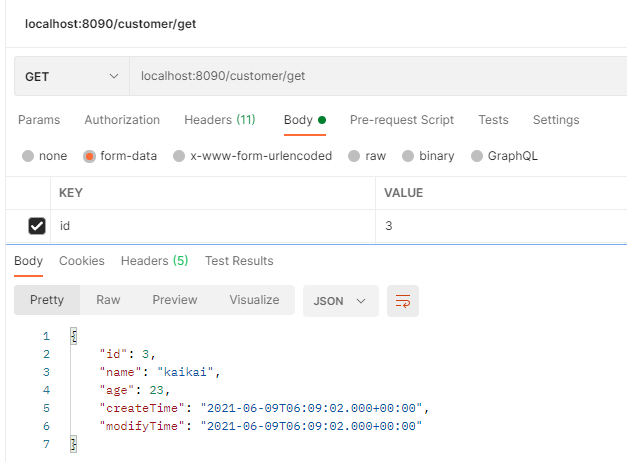Select binary body type radio
The width and height of the screenshot is (627, 462).
tap(407, 156)
